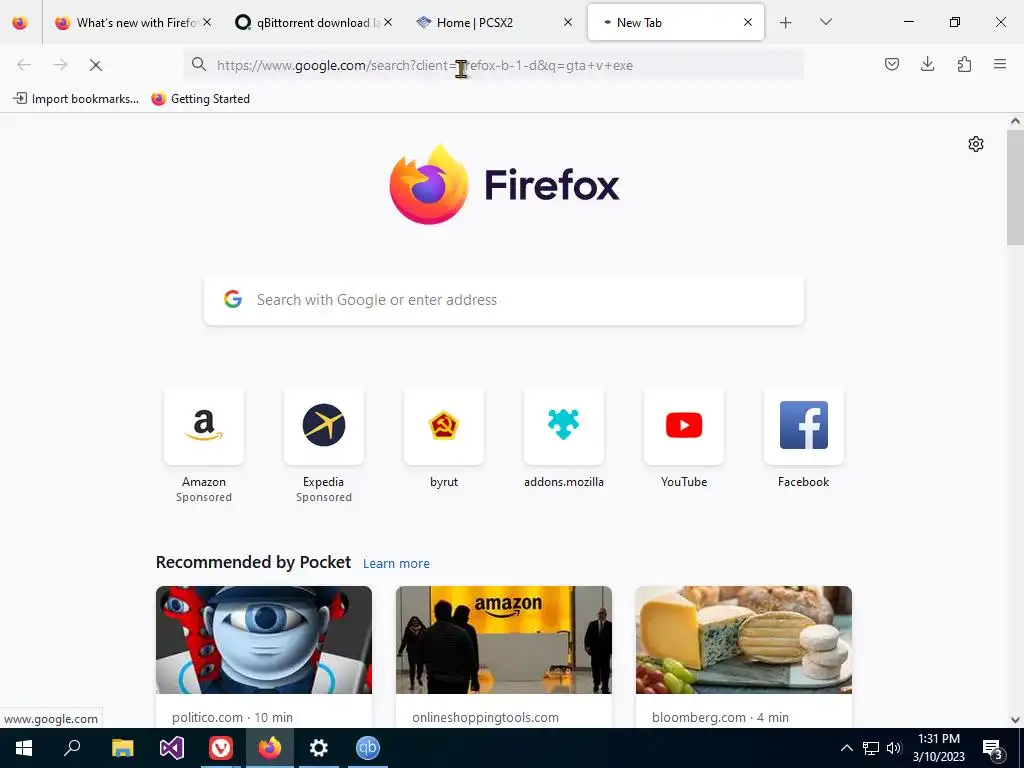Open the Windows Start menu

[24, 748]
